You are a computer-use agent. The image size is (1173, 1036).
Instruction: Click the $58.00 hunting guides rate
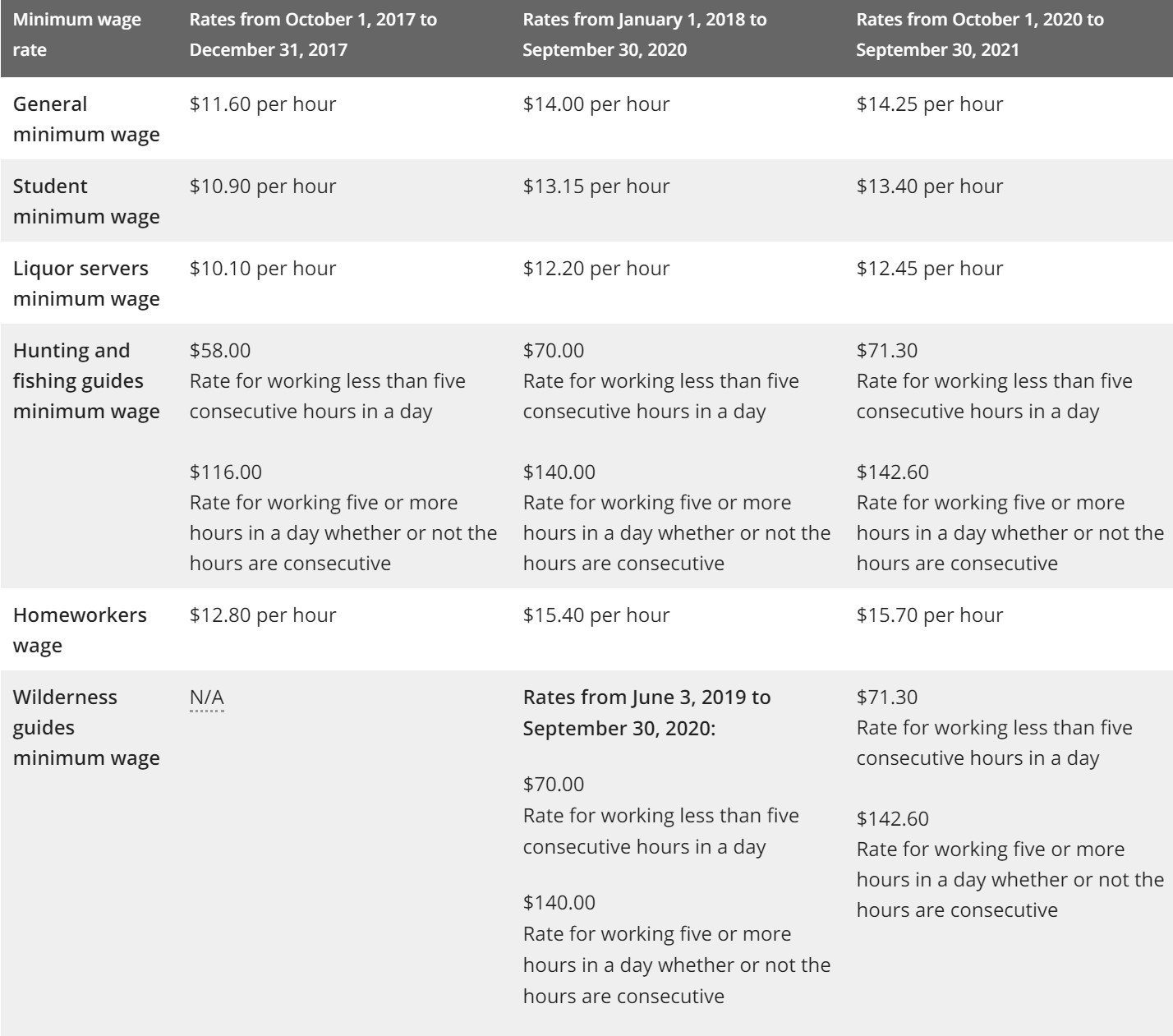click(220, 351)
